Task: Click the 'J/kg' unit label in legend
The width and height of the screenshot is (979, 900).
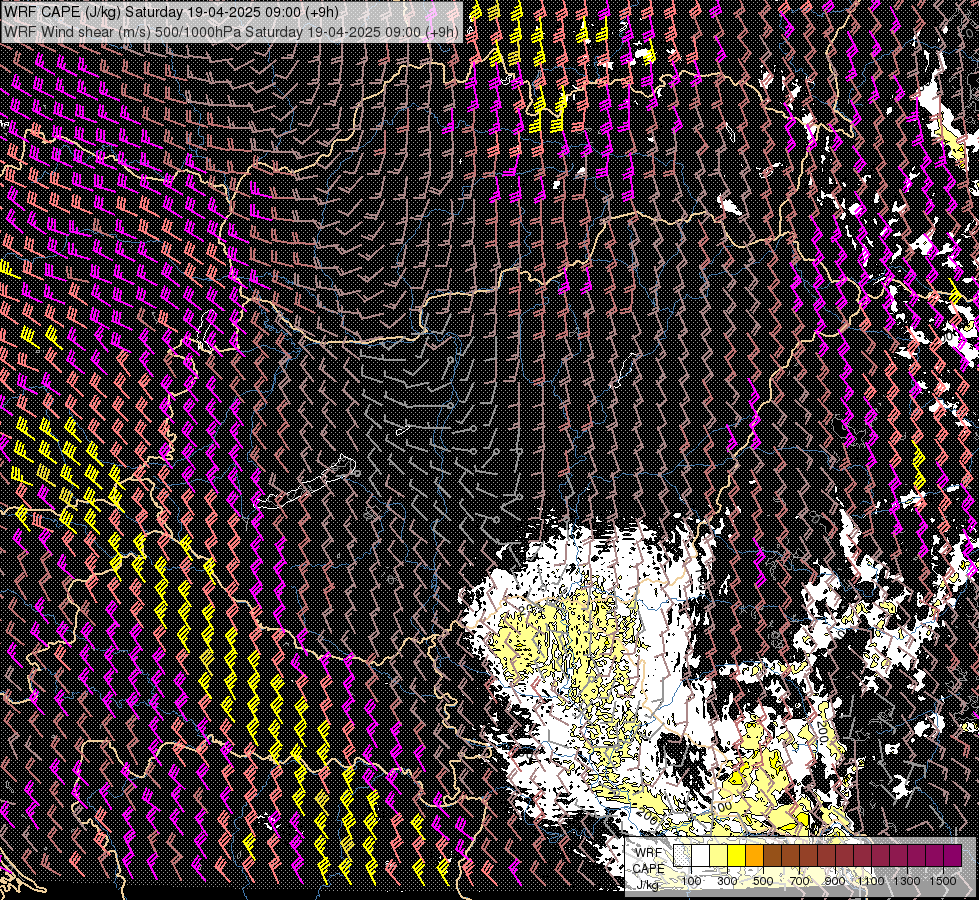Action: pyautogui.click(x=647, y=884)
